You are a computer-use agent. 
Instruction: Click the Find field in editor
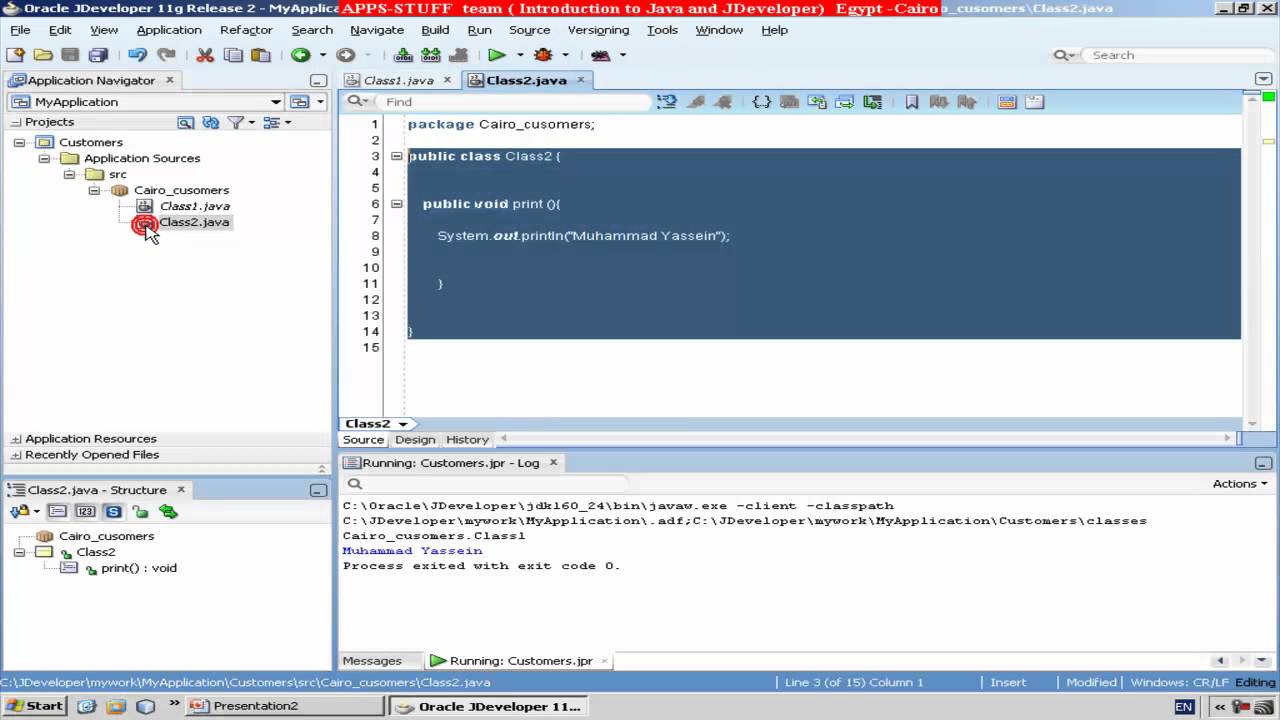[x=515, y=101]
